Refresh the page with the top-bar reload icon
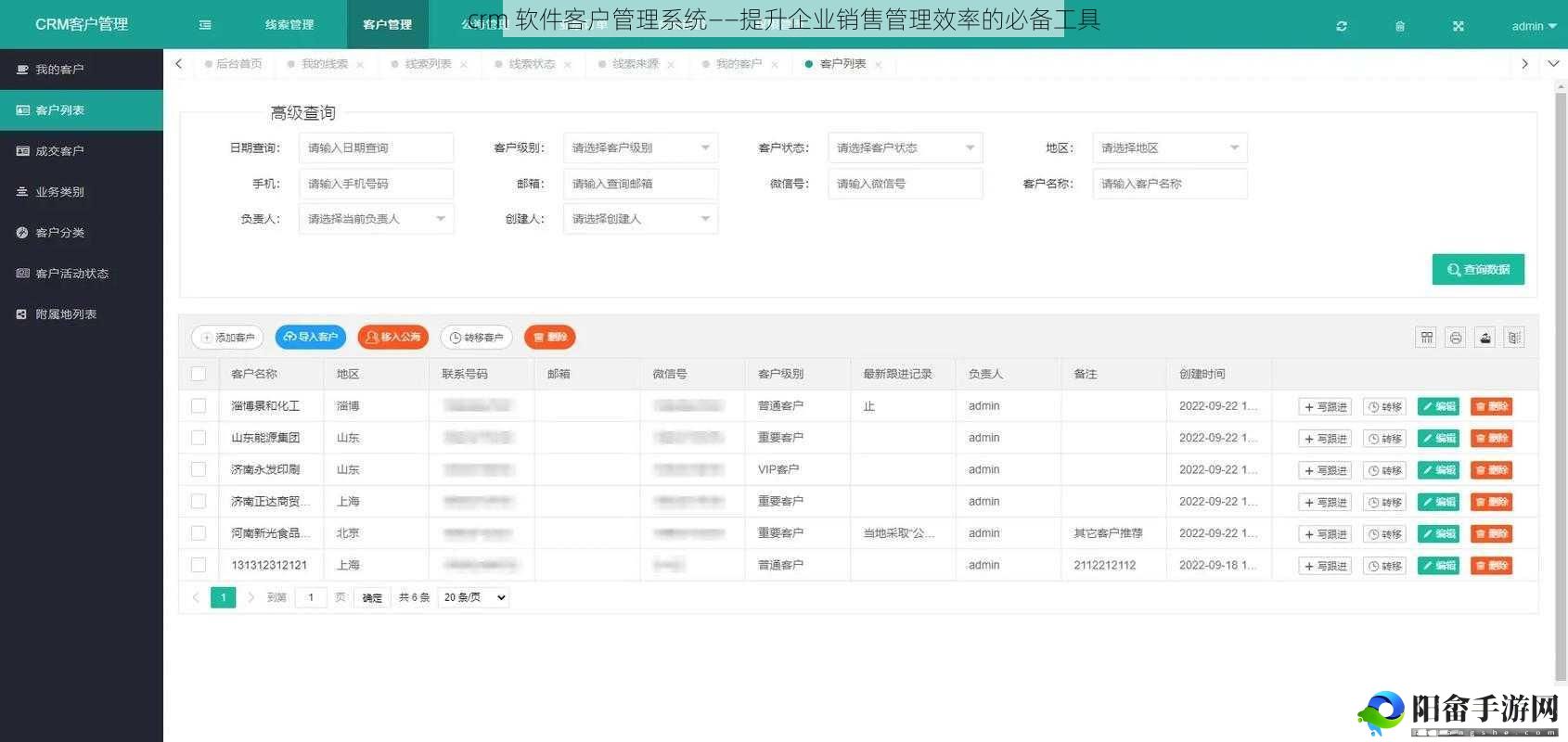The height and width of the screenshot is (742, 1568). [x=1342, y=26]
